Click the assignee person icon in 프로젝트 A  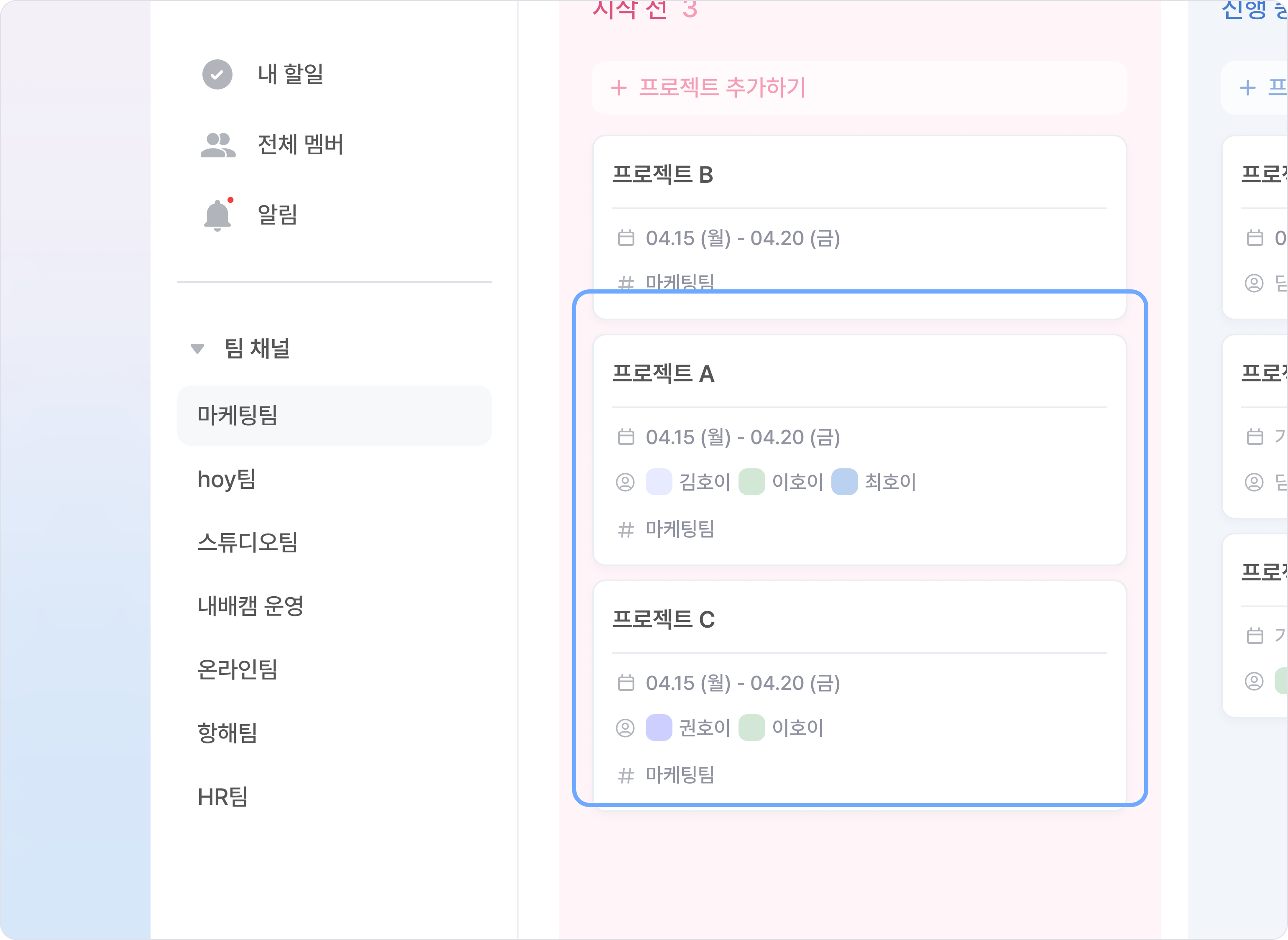tap(625, 482)
